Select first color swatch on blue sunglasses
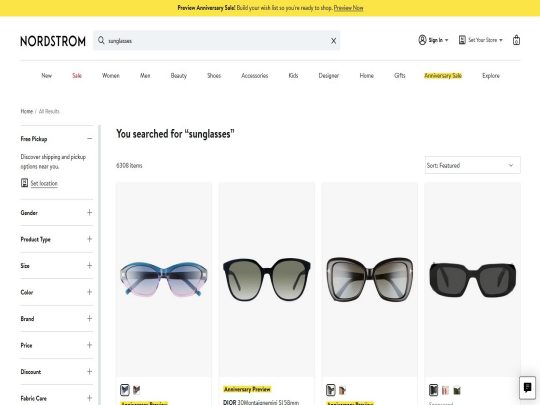This screenshot has height=405, width=540. pyautogui.click(x=125, y=390)
